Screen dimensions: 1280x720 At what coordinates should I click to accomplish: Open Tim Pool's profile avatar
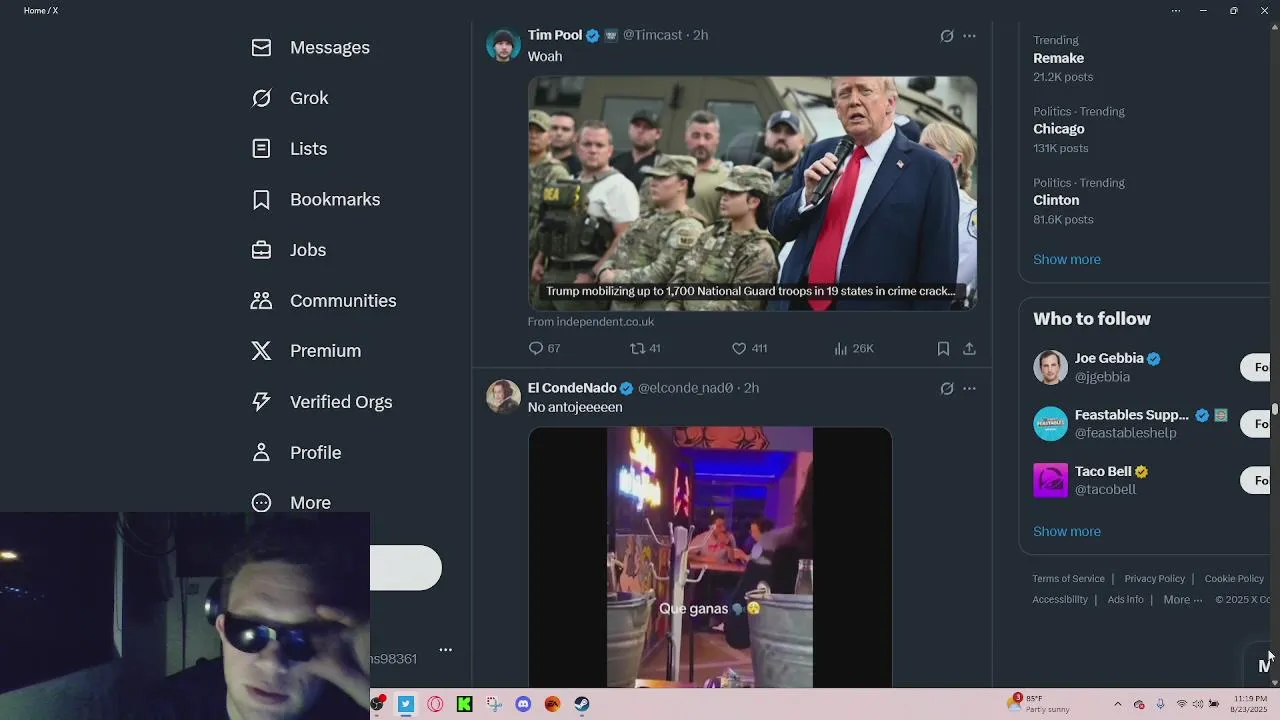pos(503,44)
